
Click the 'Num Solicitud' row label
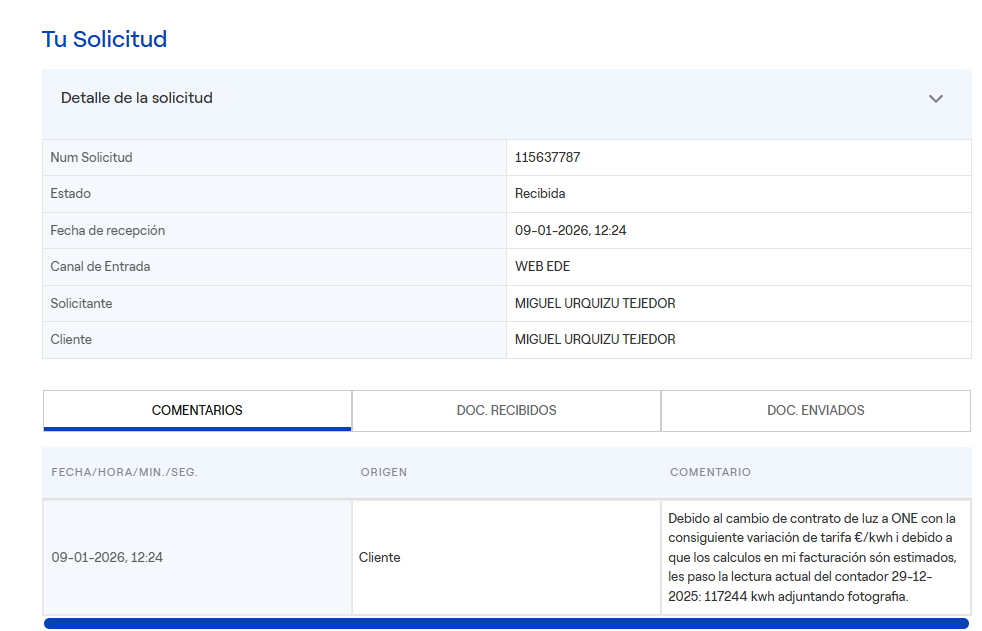(x=91, y=157)
